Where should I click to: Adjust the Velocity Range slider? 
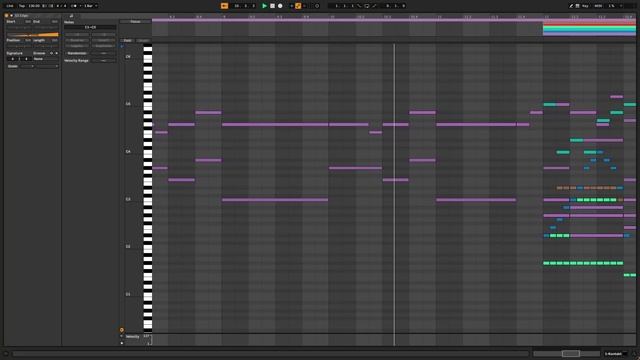104,60
